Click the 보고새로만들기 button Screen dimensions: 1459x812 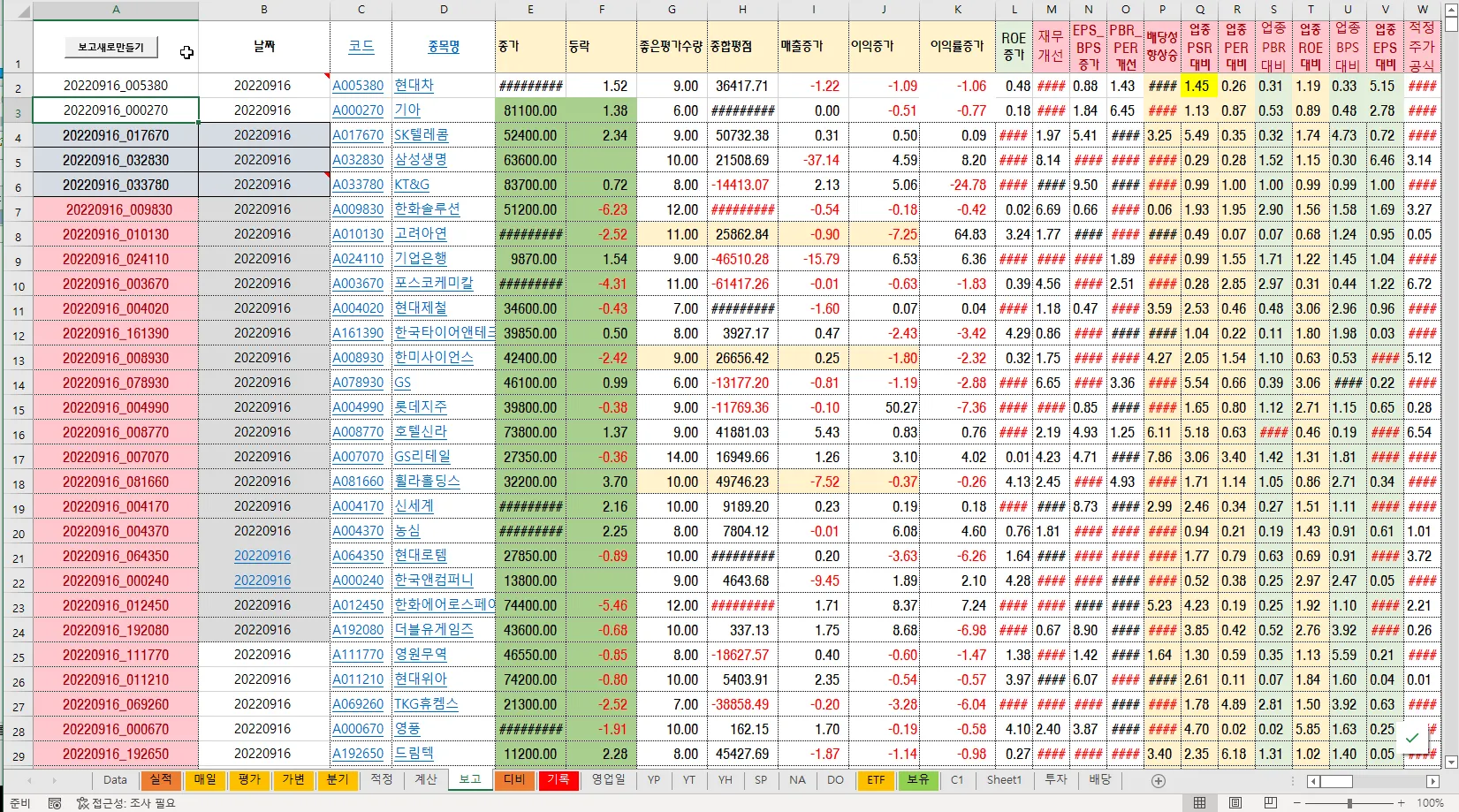(x=110, y=47)
